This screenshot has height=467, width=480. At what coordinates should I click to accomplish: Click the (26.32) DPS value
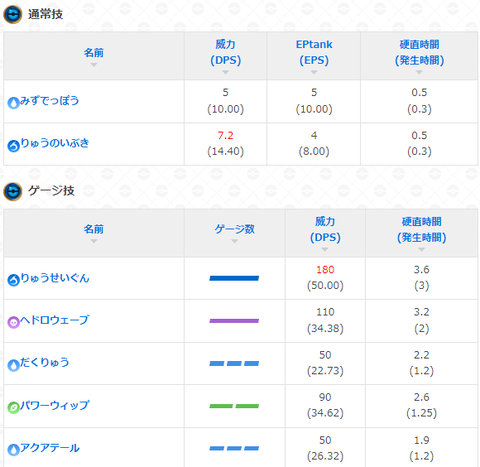pyautogui.click(x=325, y=456)
